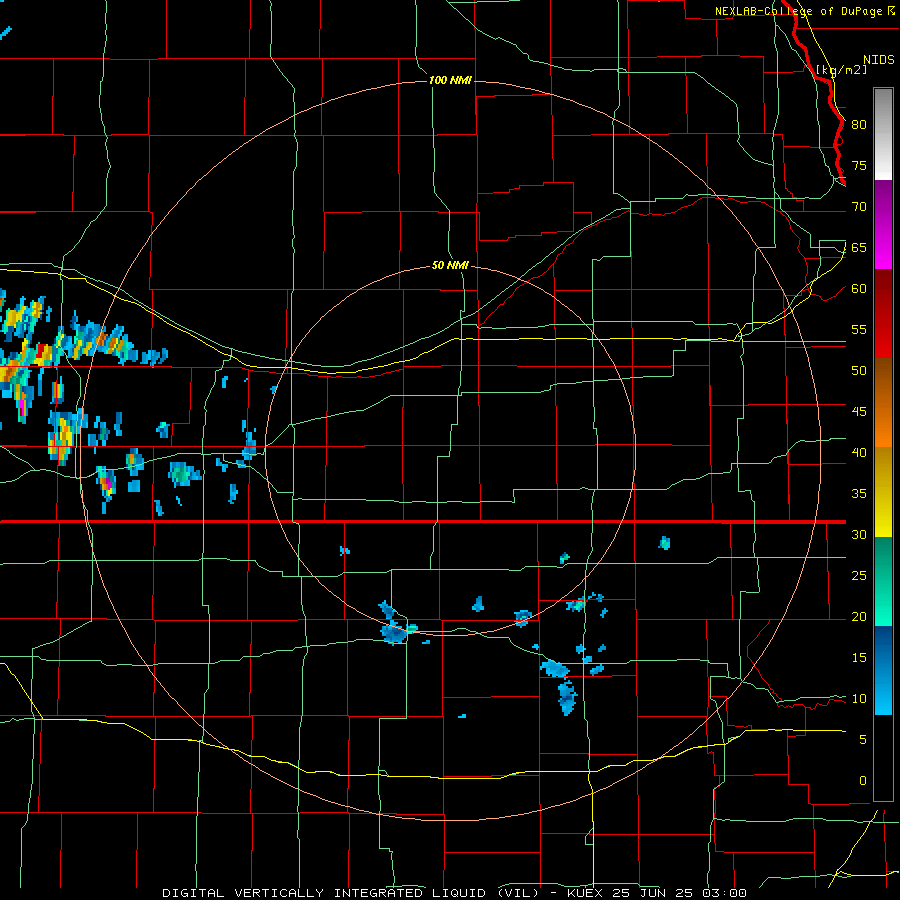Click the 45 value on the color scale
This screenshot has width=900, height=900.
(x=859, y=412)
